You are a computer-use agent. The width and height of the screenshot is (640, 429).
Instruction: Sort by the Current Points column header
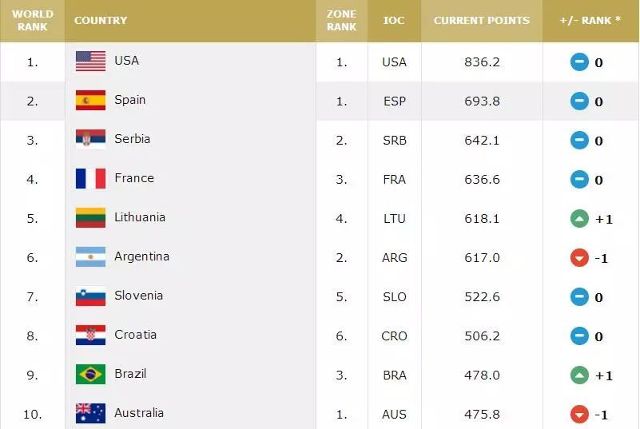[x=482, y=20]
